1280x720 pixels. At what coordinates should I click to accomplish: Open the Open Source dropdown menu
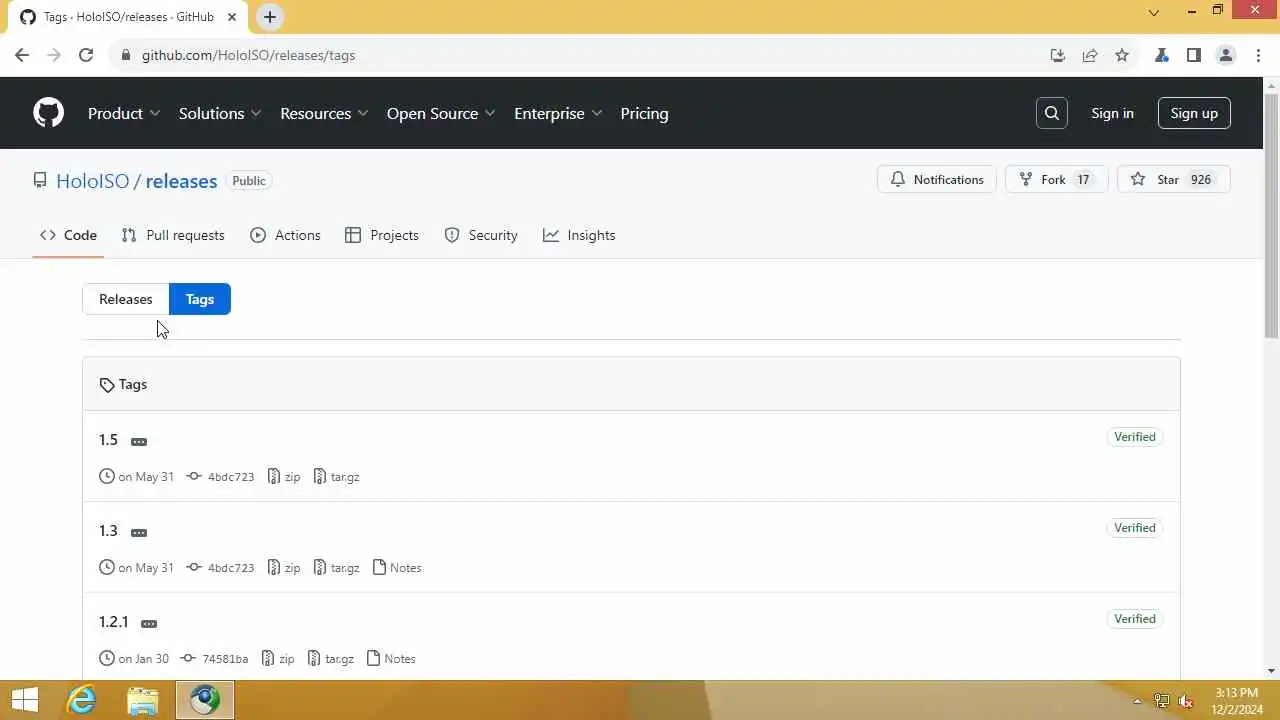pos(441,113)
